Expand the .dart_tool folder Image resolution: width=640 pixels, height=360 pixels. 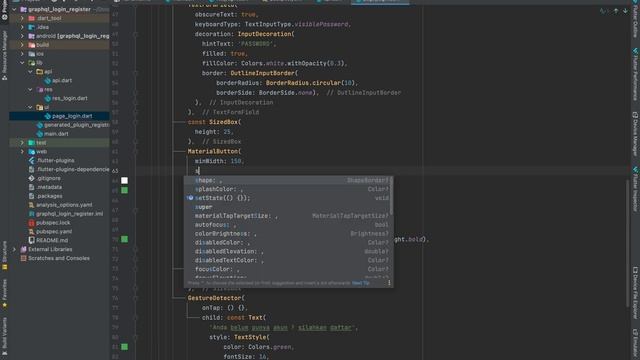[22, 18]
